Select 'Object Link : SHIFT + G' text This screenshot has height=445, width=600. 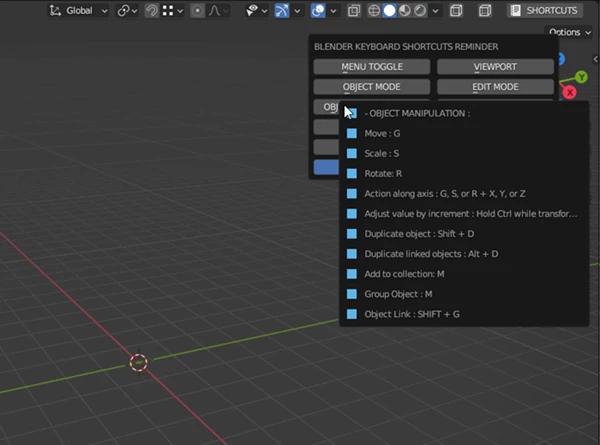(x=412, y=314)
